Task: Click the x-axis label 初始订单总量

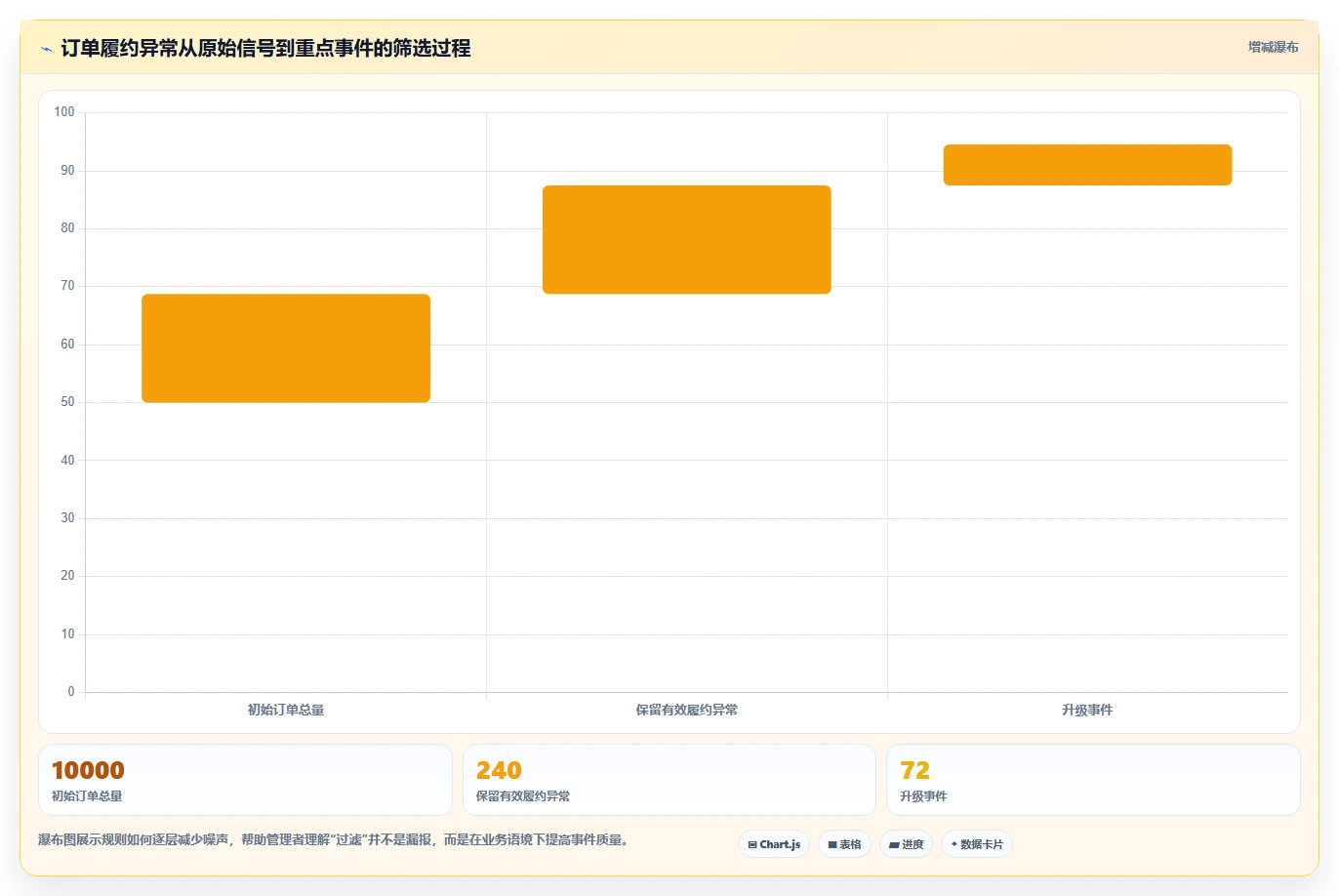Action: pos(286,710)
